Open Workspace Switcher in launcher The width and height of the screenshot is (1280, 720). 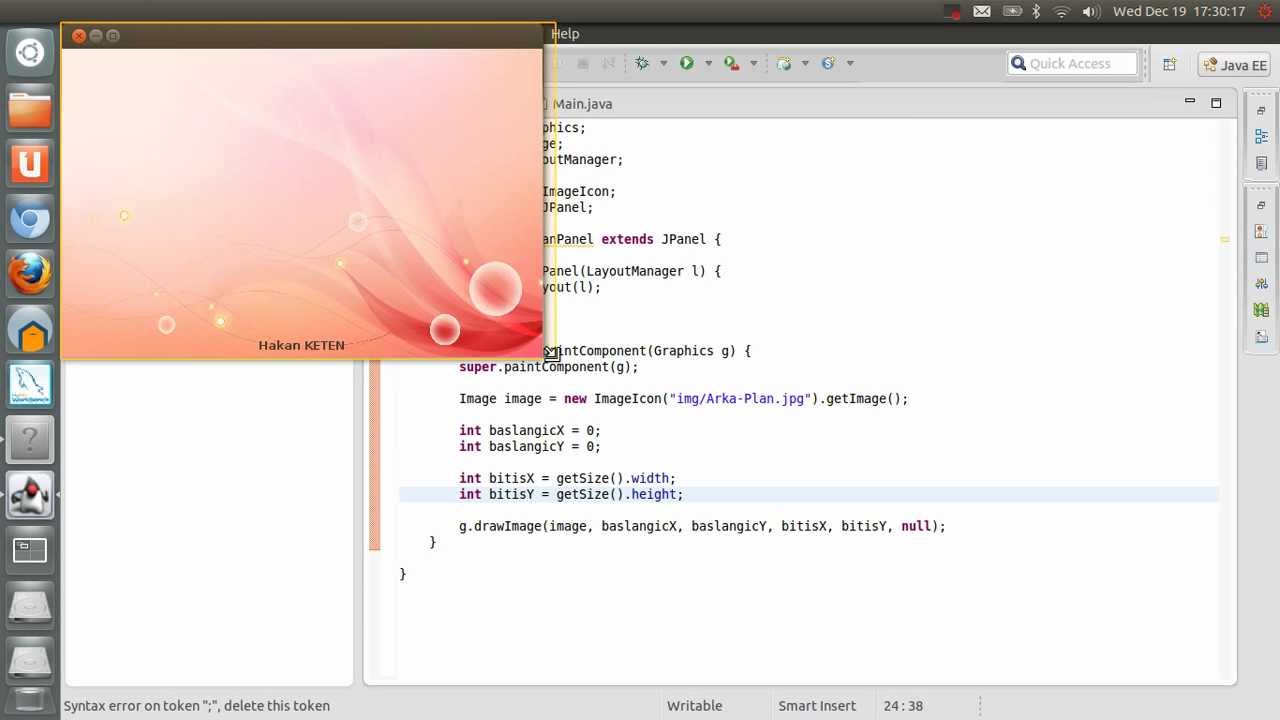[x=30, y=550]
